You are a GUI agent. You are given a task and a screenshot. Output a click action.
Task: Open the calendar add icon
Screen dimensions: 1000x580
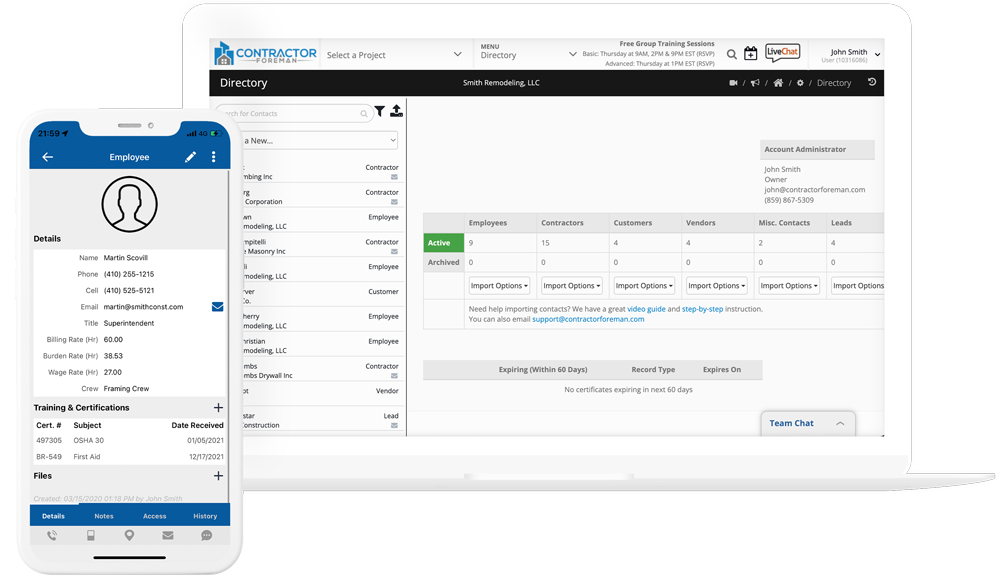pyautogui.click(x=750, y=54)
